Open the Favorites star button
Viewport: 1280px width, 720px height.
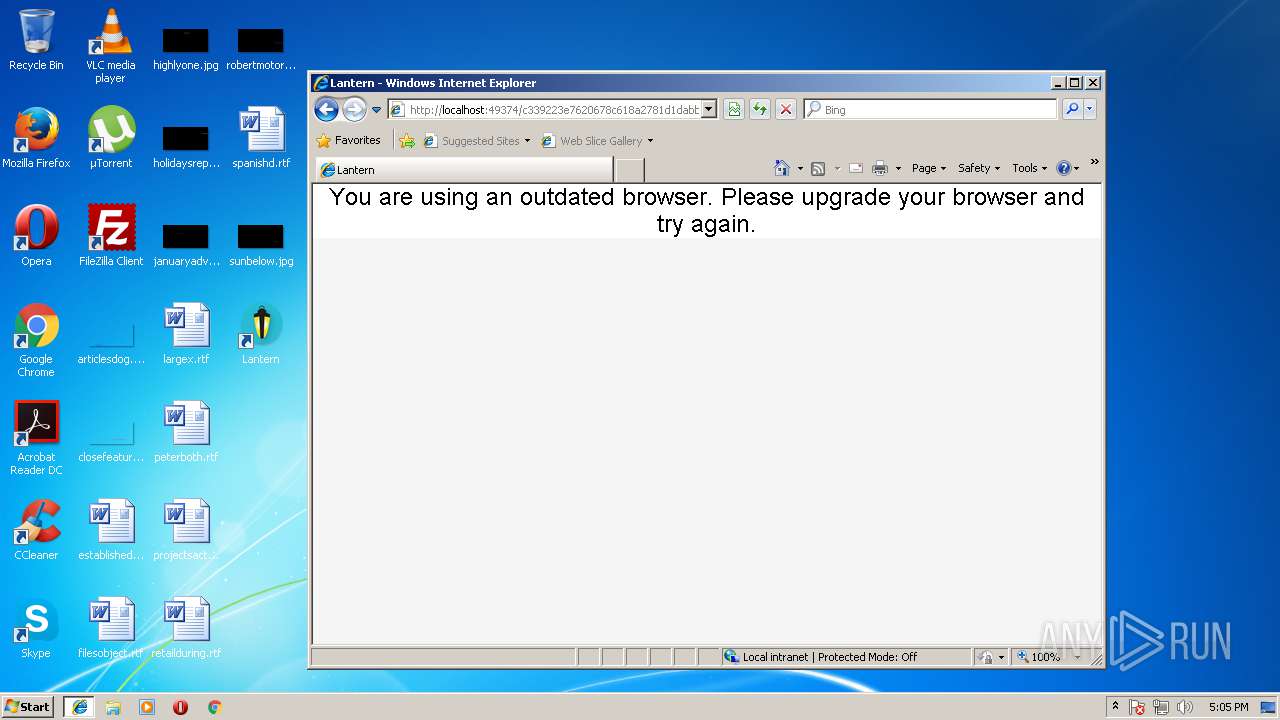(x=348, y=141)
